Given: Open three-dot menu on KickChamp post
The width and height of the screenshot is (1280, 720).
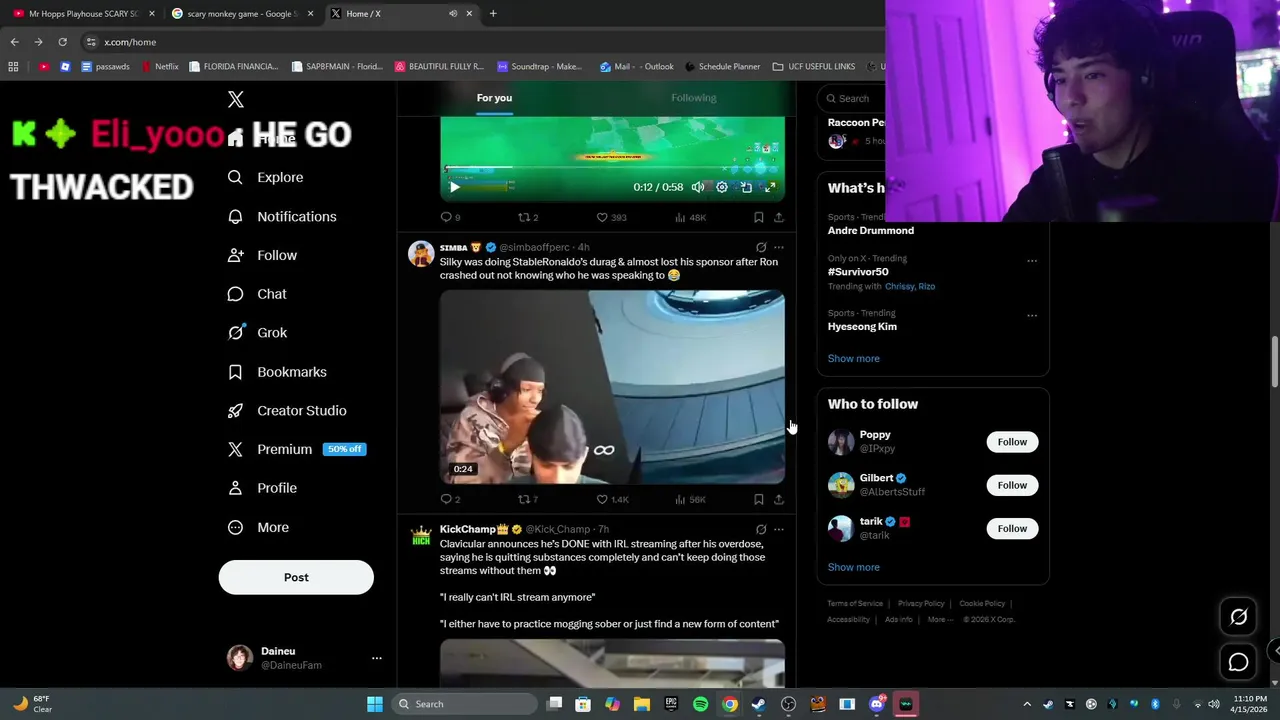Looking at the screenshot, I should click(779, 529).
